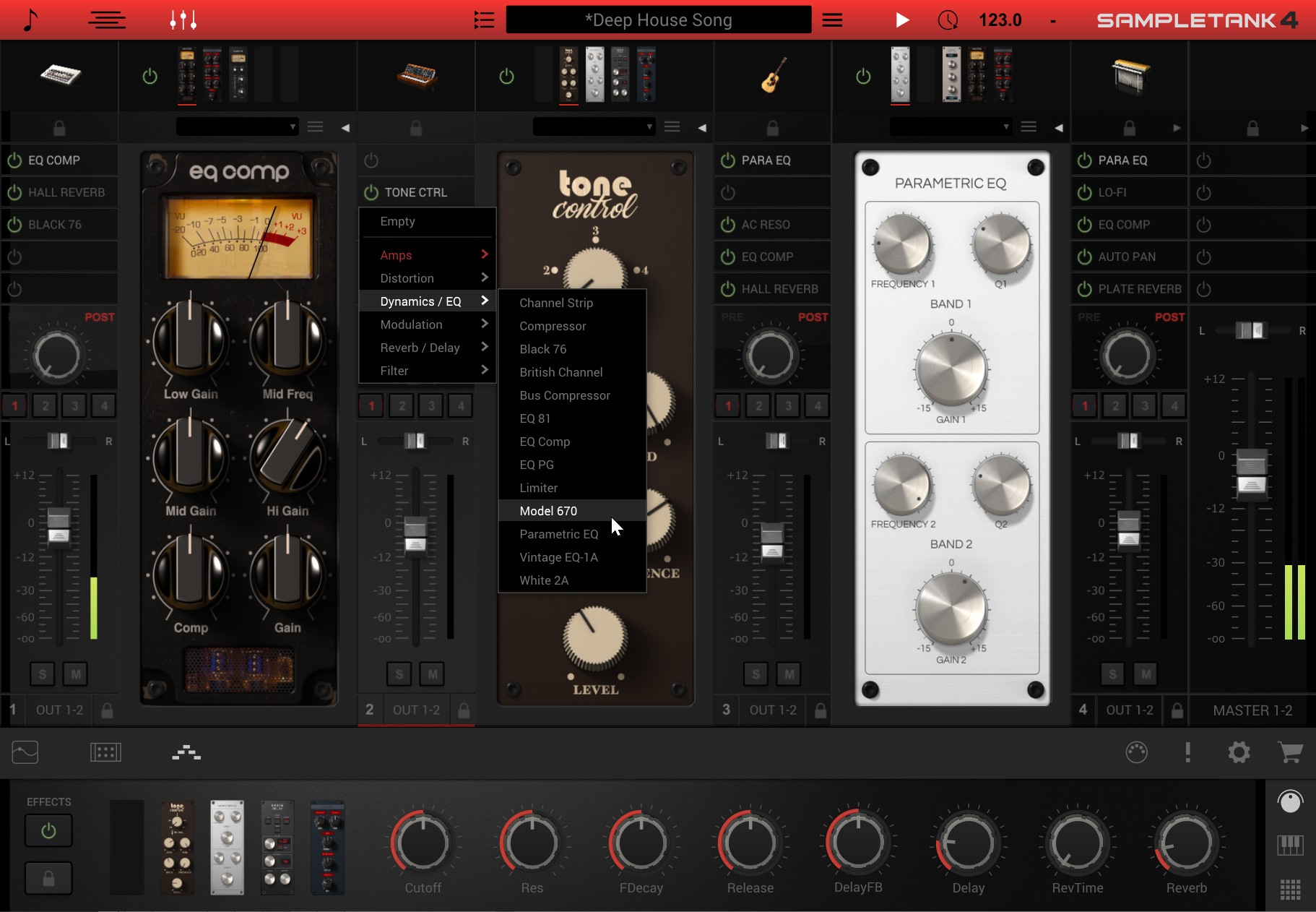Choose Bus Compressor from list
This screenshot has height=912, width=1316.
[572, 395]
